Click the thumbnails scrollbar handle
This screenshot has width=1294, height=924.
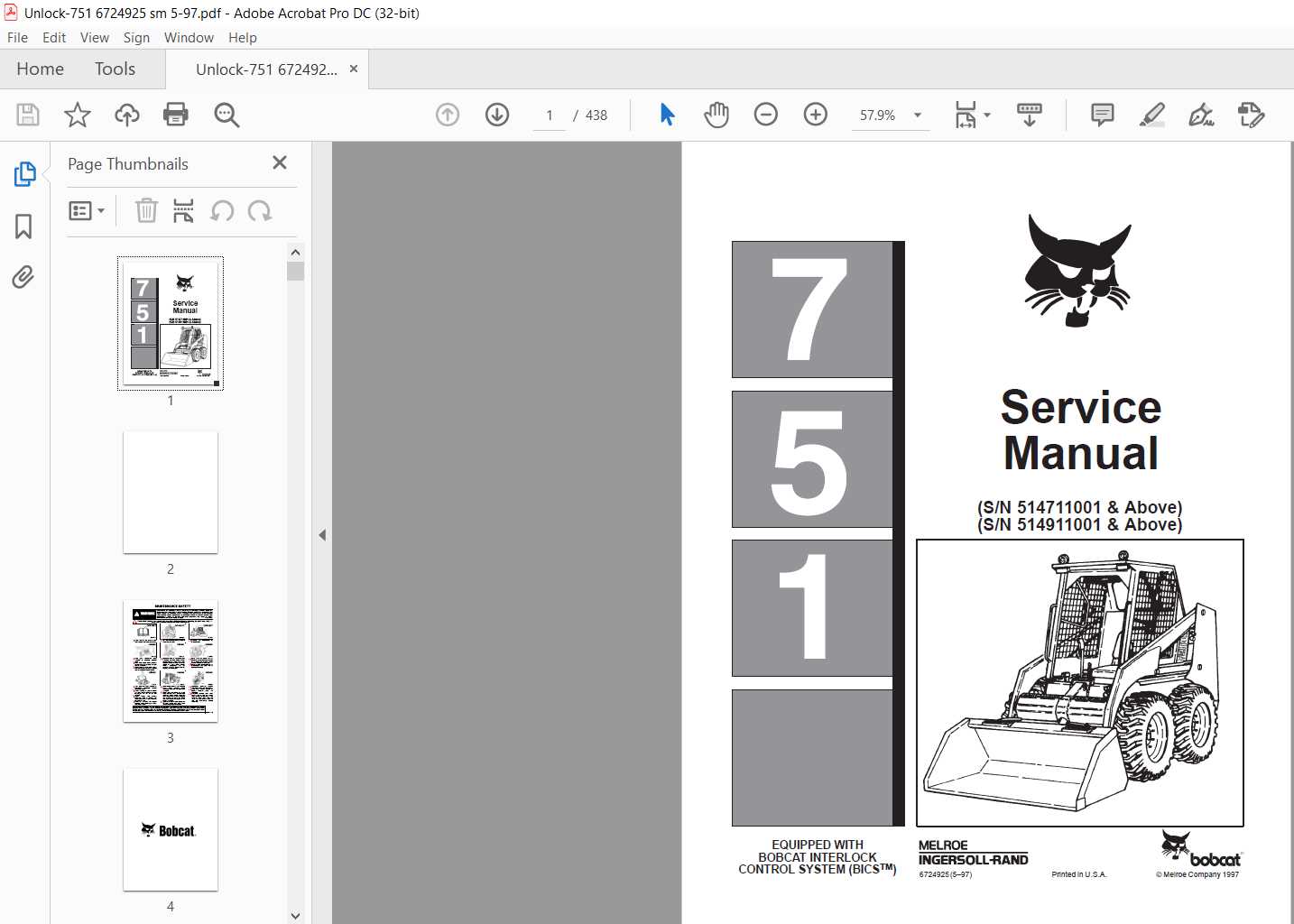tap(295, 271)
